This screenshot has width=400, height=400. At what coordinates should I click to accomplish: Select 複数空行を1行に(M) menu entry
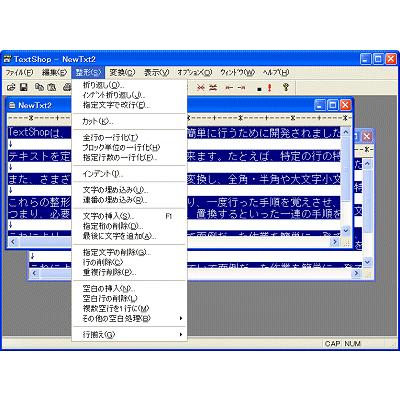(x=129, y=309)
